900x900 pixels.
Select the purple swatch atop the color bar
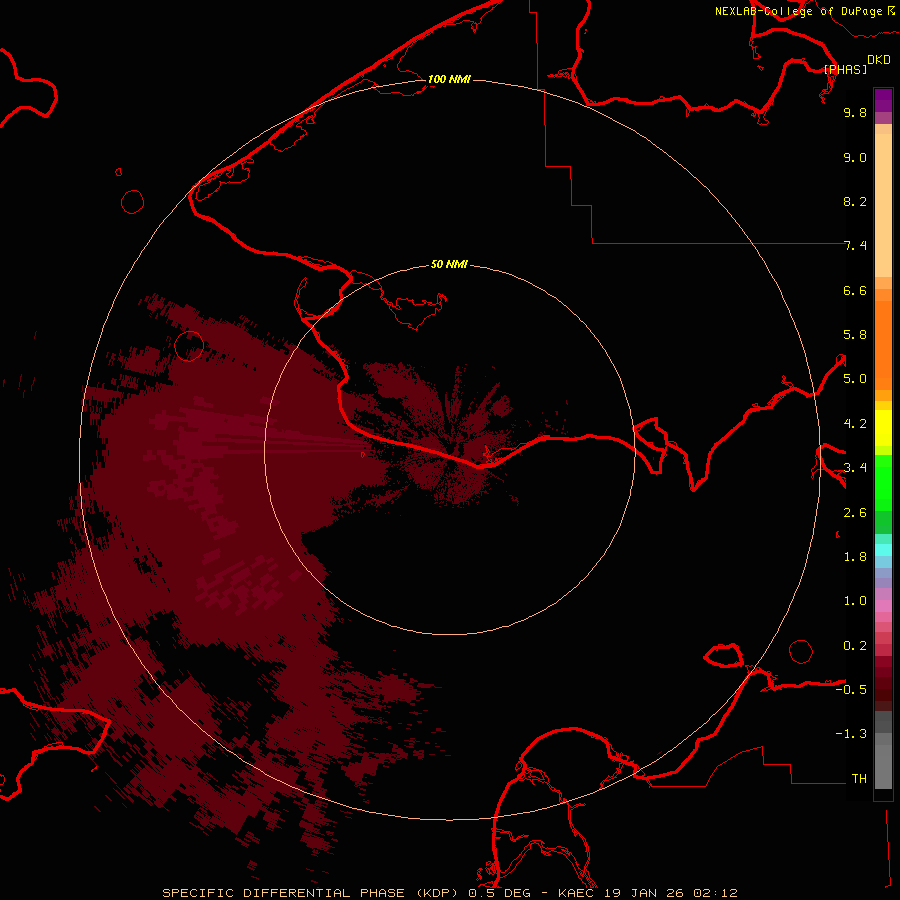883,100
